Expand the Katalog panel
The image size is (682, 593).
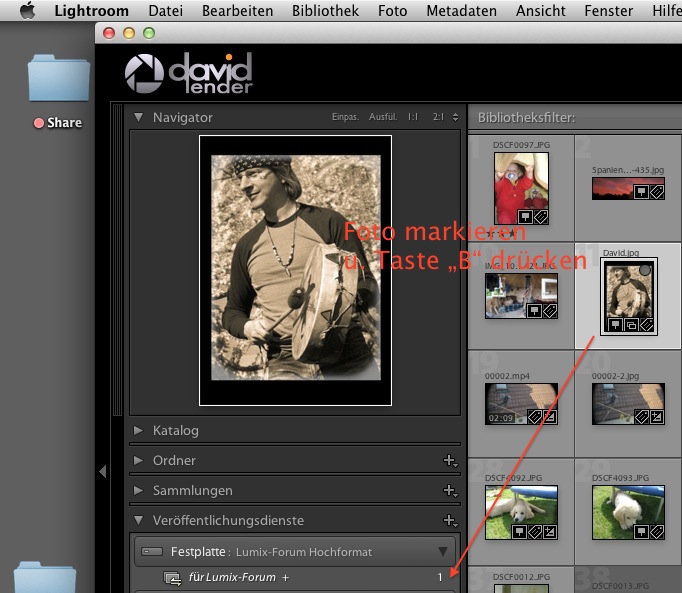tap(139, 430)
